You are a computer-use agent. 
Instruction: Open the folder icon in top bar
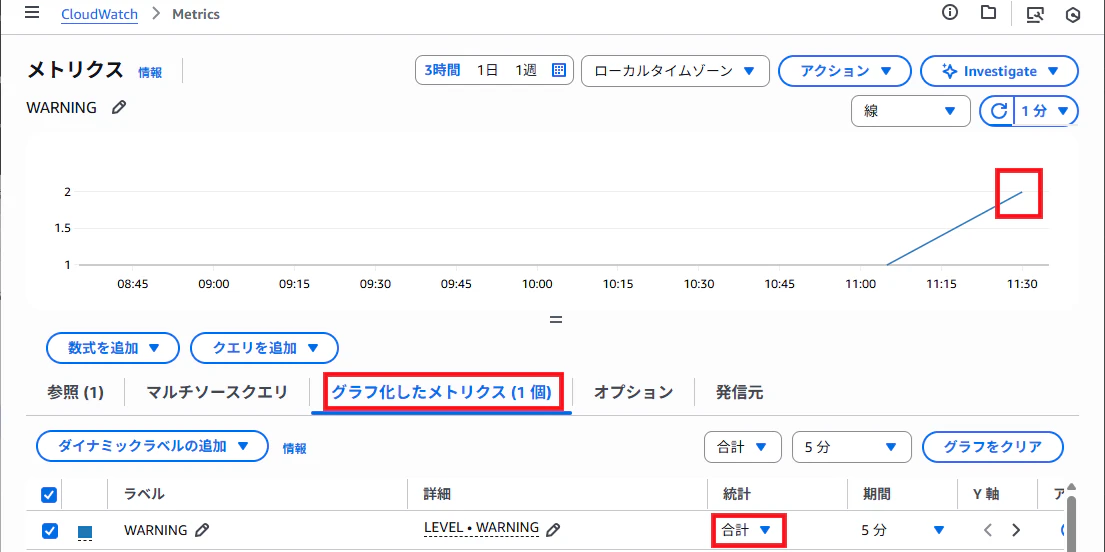(989, 13)
